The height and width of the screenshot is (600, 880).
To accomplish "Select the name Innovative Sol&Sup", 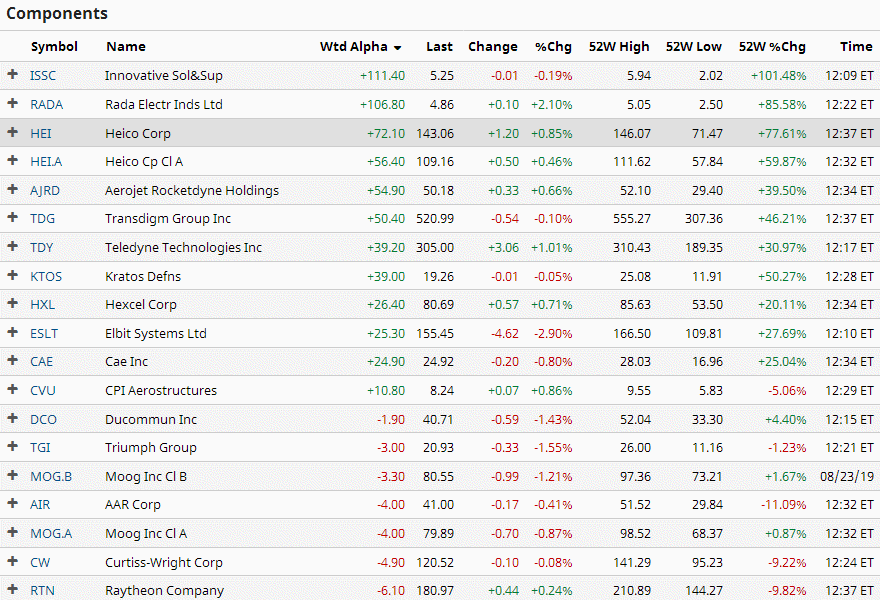I will [164, 75].
